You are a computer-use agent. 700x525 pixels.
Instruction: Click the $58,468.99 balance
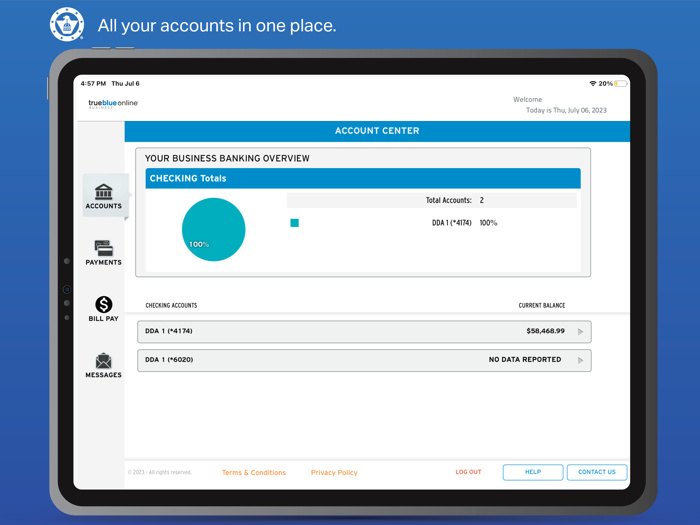(546, 331)
